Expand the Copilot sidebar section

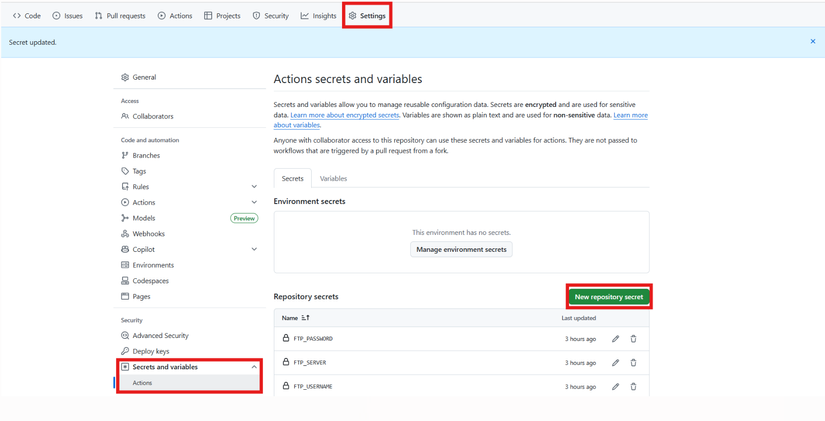pyautogui.click(x=254, y=249)
